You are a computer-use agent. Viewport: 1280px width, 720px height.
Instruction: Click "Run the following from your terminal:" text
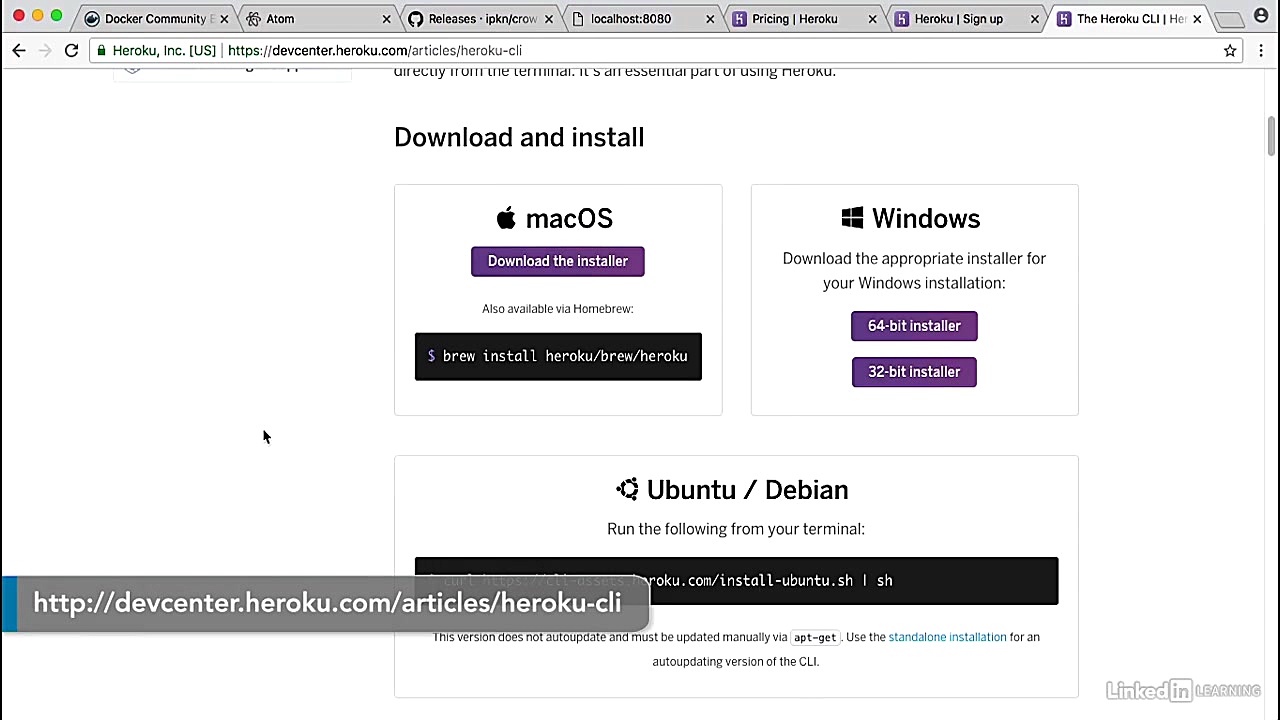tap(736, 528)
